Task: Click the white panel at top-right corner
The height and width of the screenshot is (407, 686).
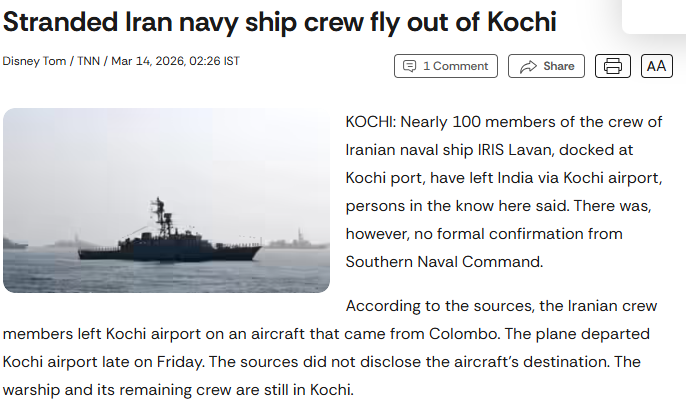Action: [x=653, y=15]
